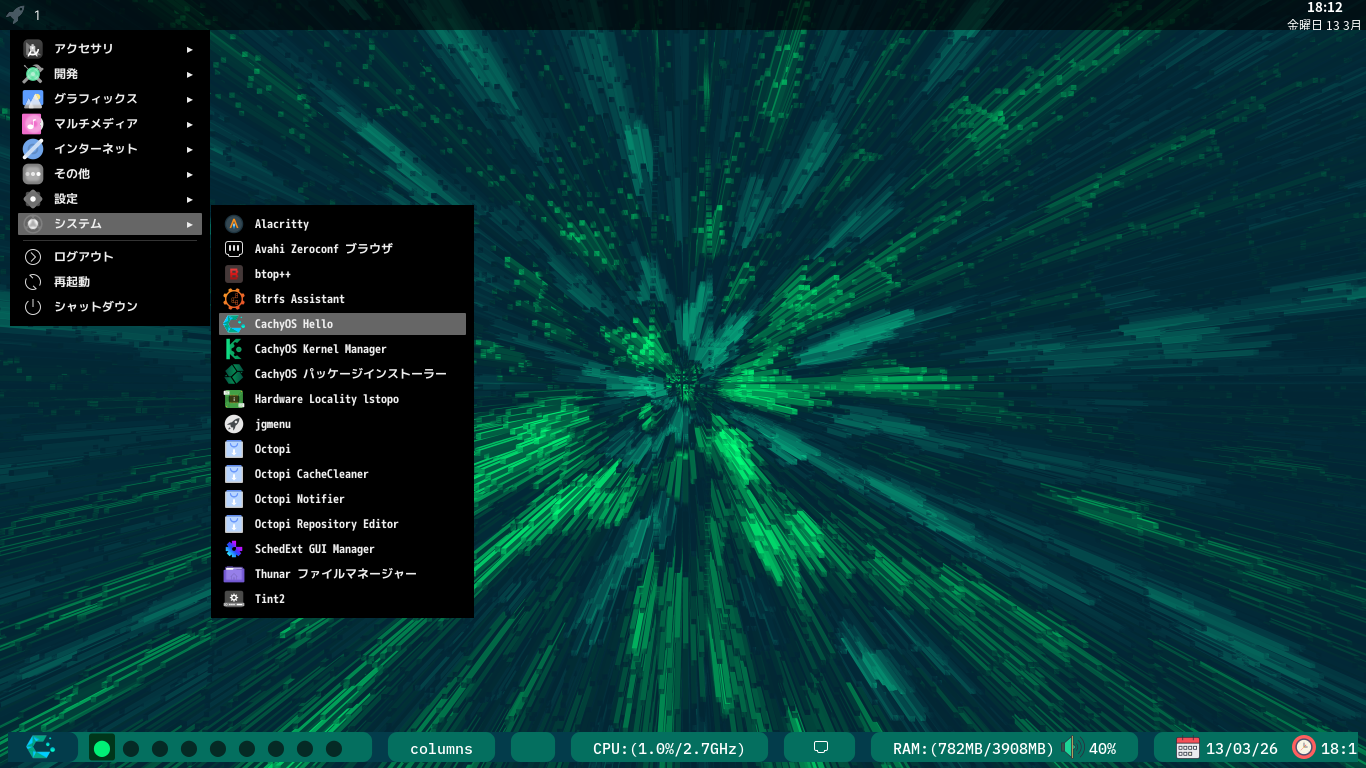Click the icon beside the plain Octopi entry
Image resolution: width=1366 pixels, height=768 pixels.
coord(234,449)
